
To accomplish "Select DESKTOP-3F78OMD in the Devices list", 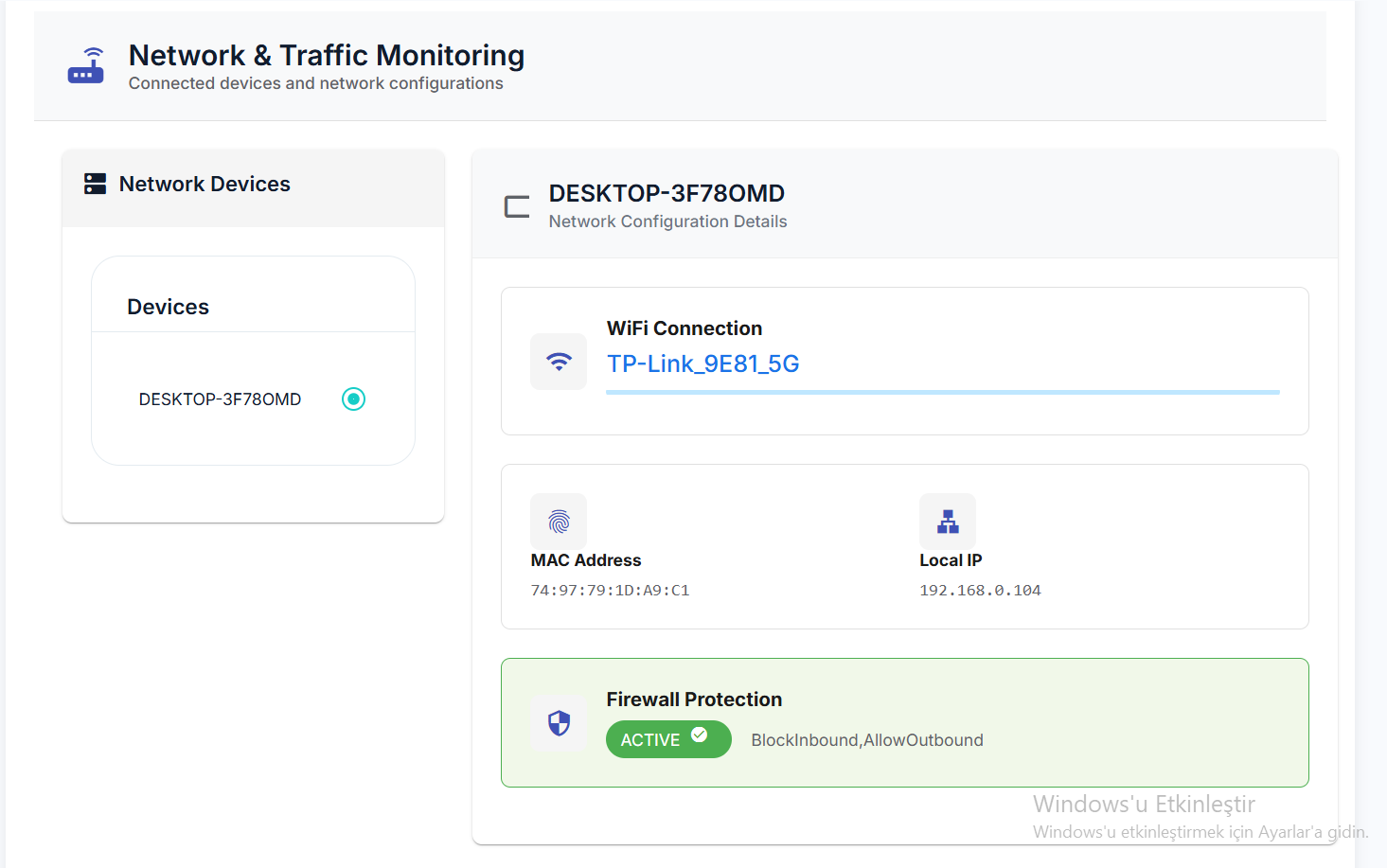I will point(220,399).
